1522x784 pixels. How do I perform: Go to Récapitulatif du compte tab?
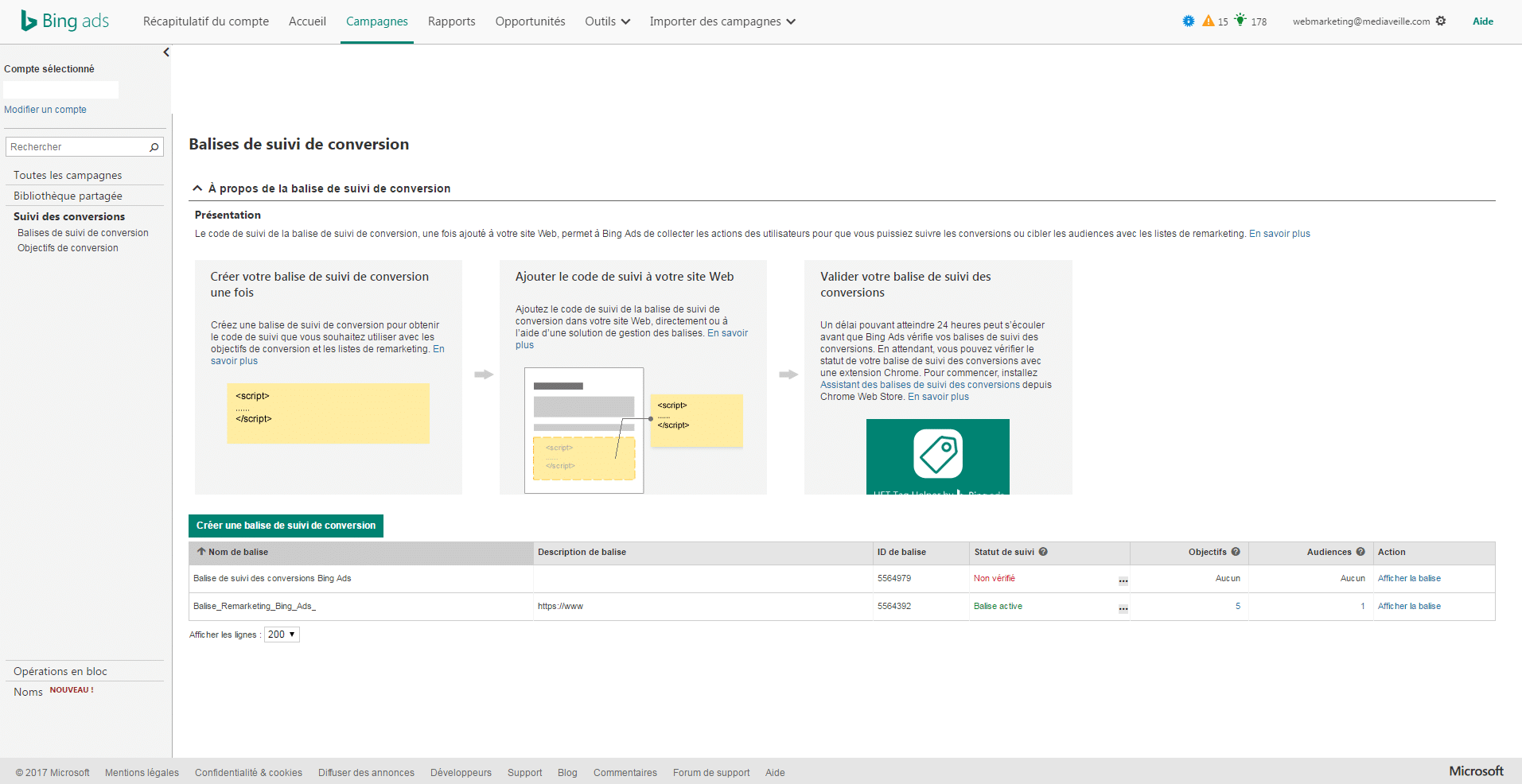pos(206,21)
